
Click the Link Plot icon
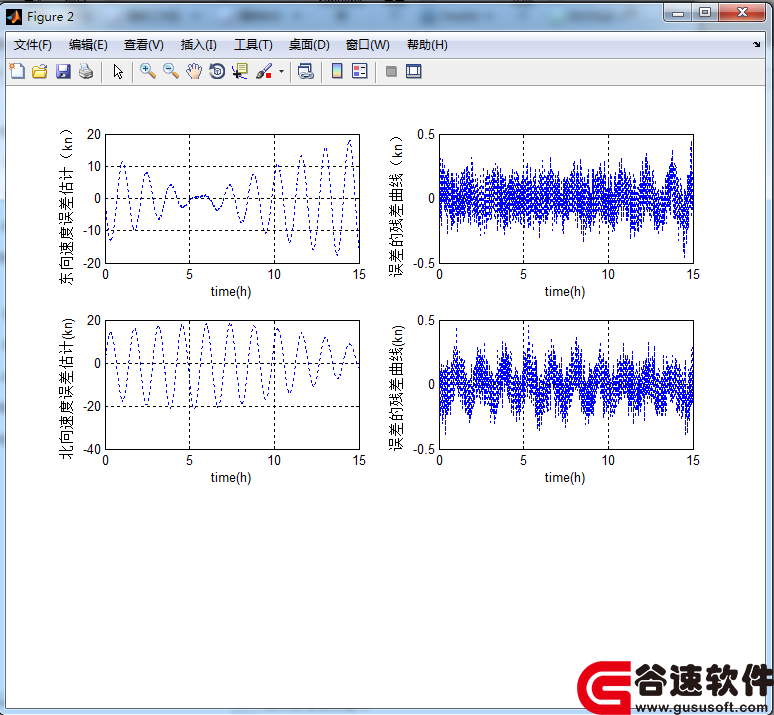point(306,72)
